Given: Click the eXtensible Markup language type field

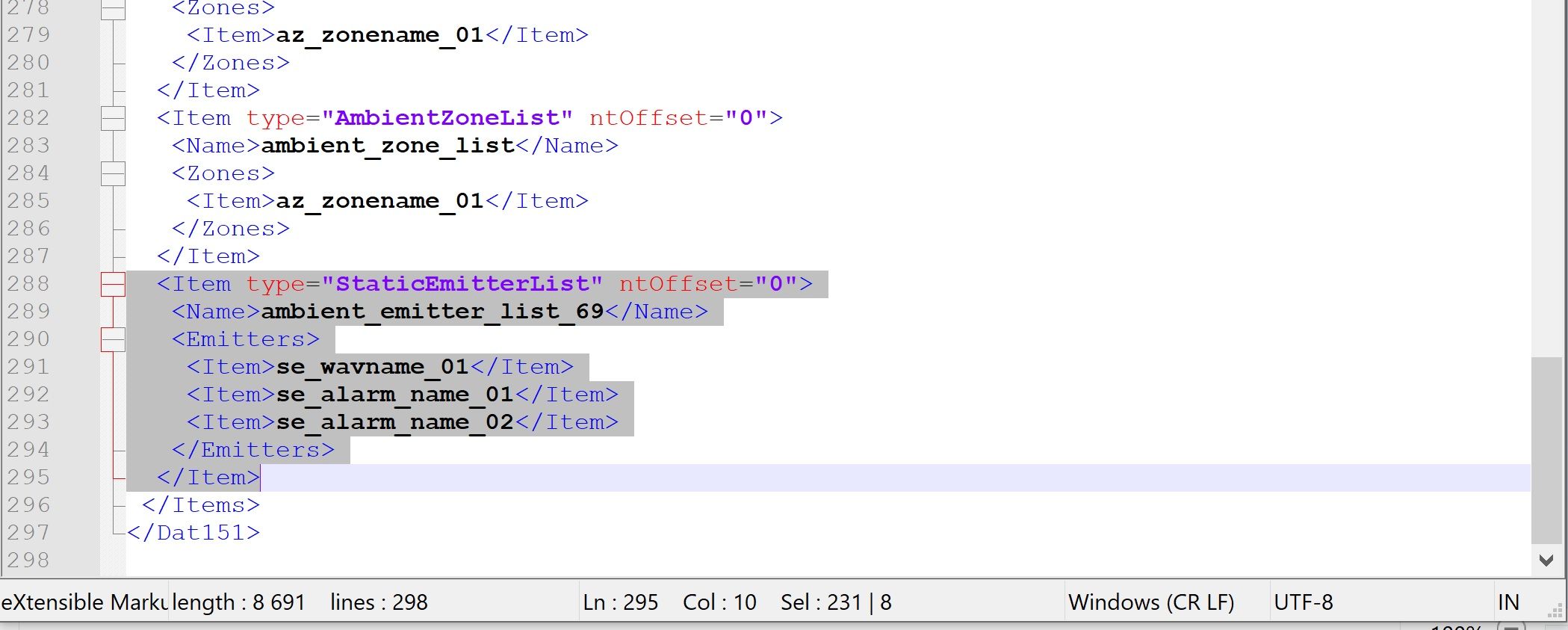Looking at the screenshot, I should (84, 602).
